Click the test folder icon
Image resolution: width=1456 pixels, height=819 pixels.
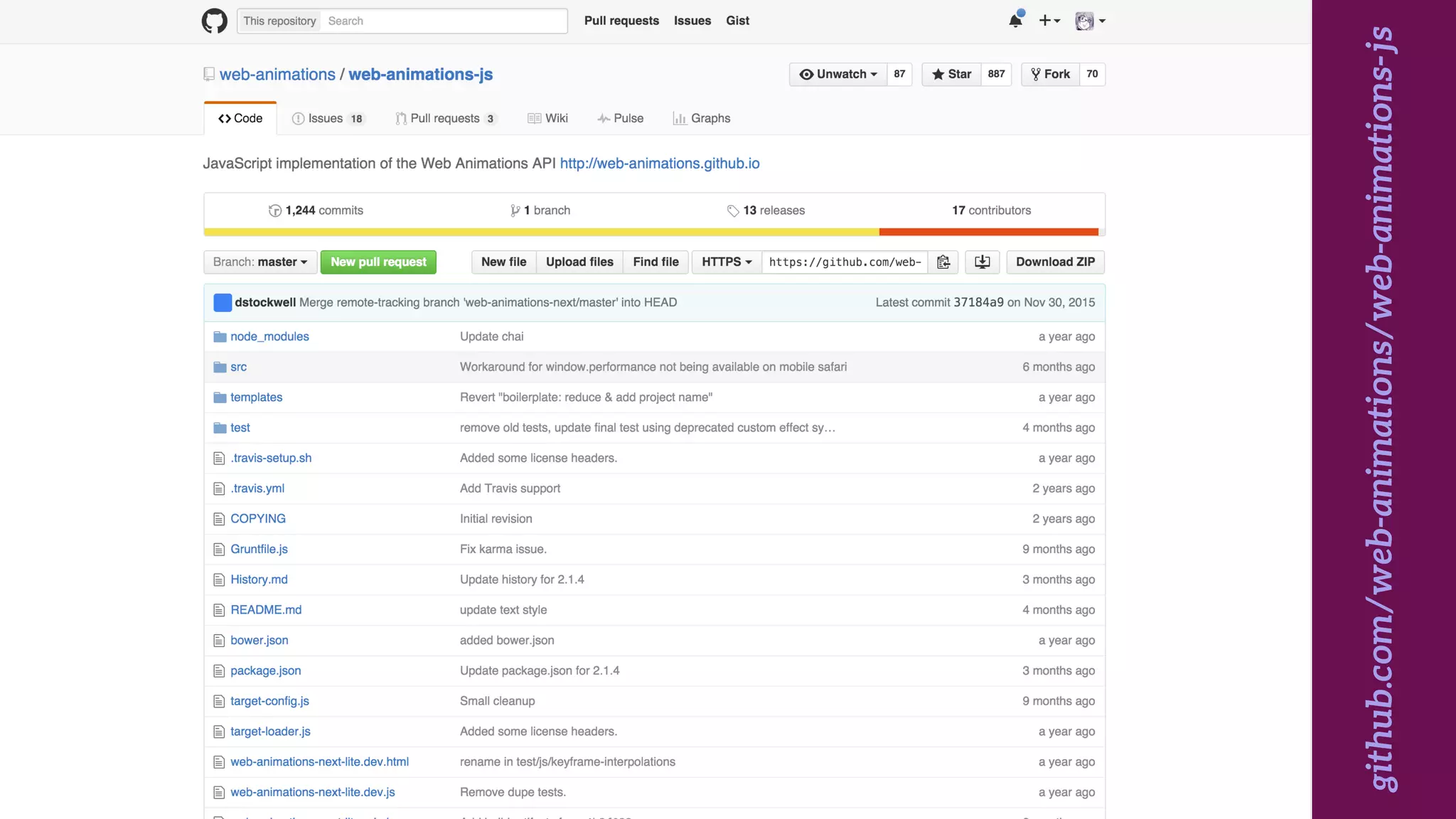[220, 428]
